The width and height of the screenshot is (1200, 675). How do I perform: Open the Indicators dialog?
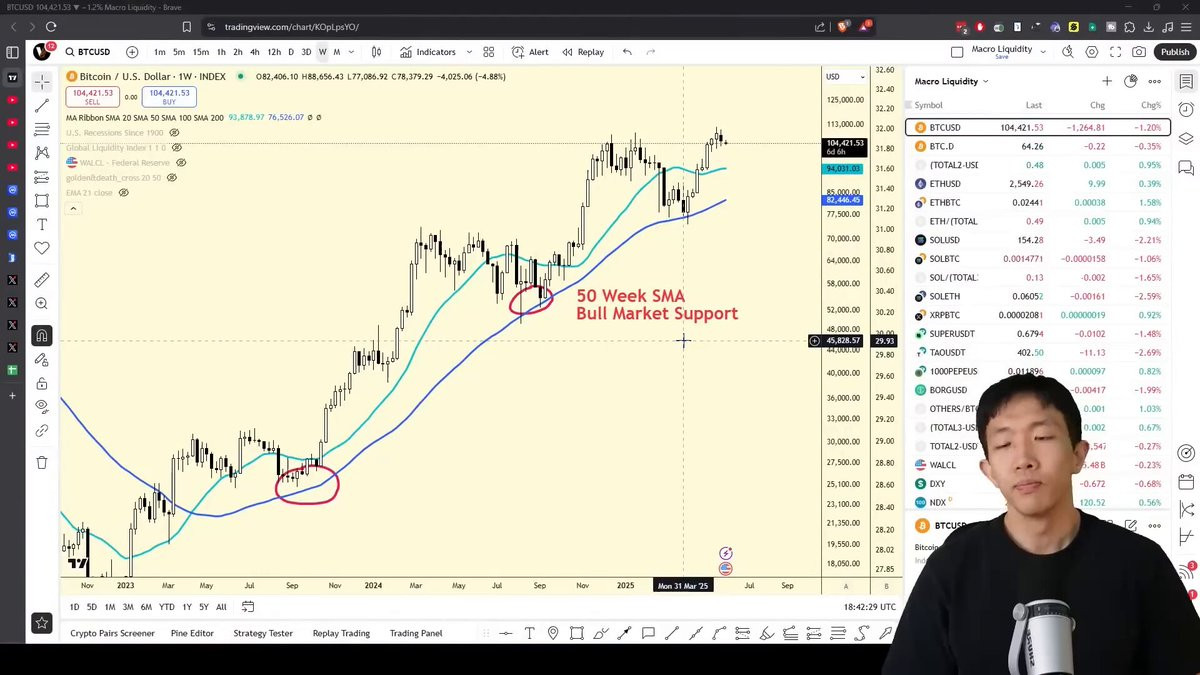[x=428, y=52]
